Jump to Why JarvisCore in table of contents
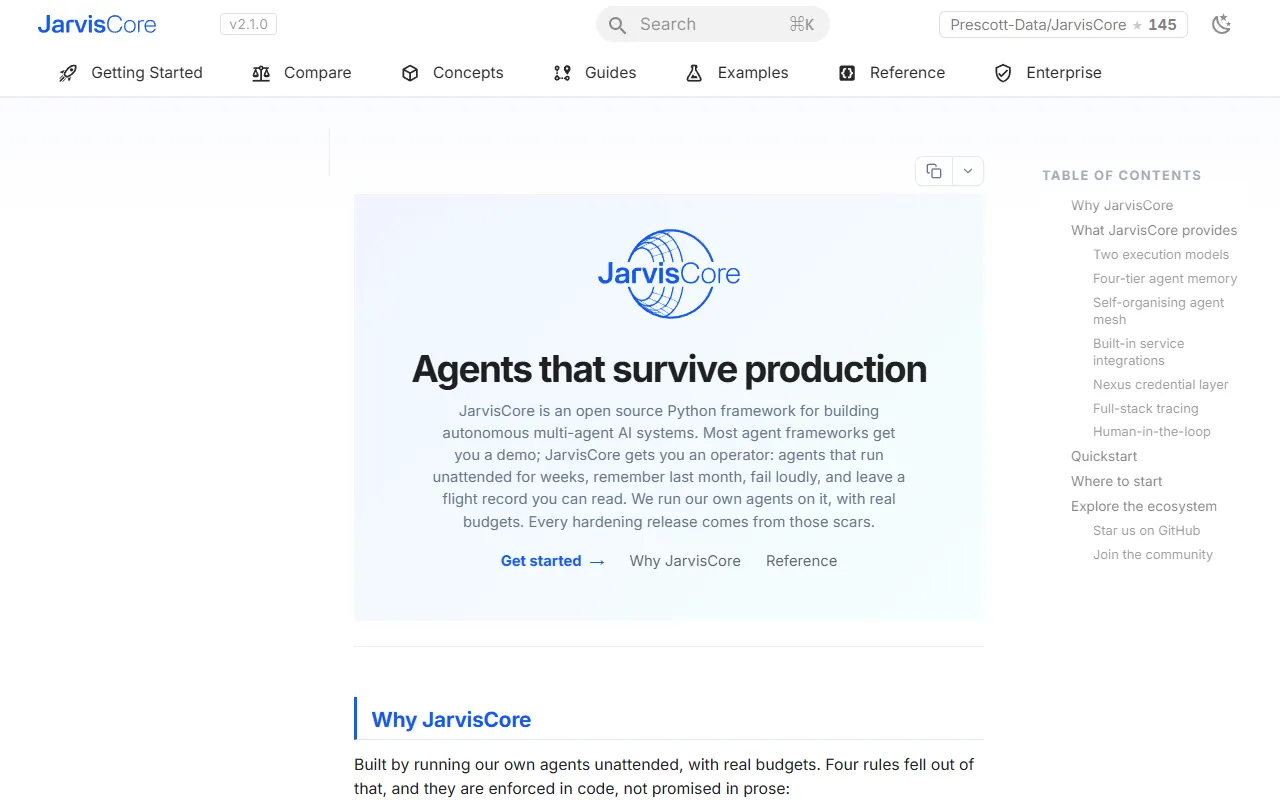Screen dimensions: 1280x800 pyautogui.click(x=1122, y=205)
